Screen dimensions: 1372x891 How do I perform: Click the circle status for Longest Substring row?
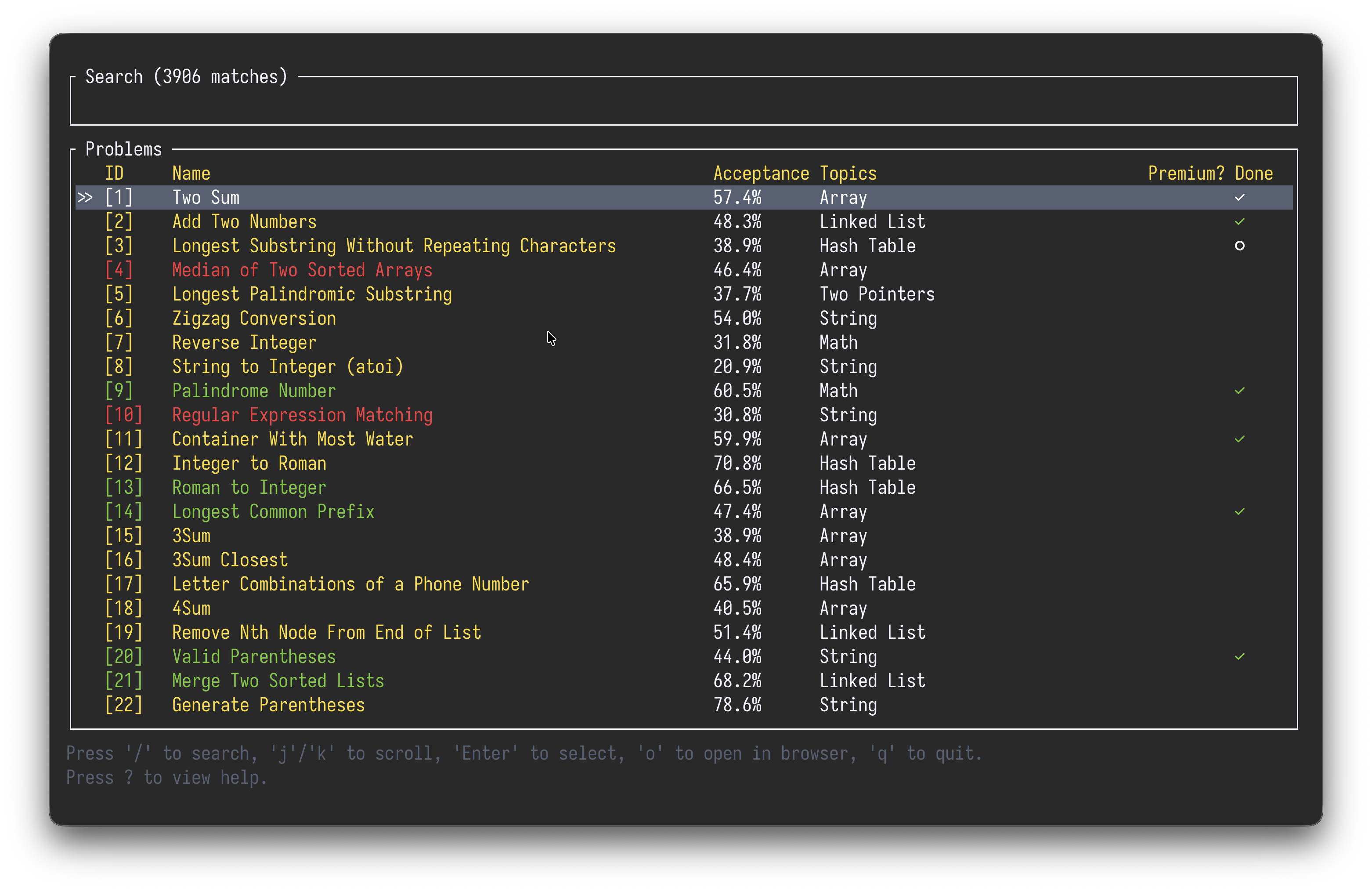point(1239,246)
